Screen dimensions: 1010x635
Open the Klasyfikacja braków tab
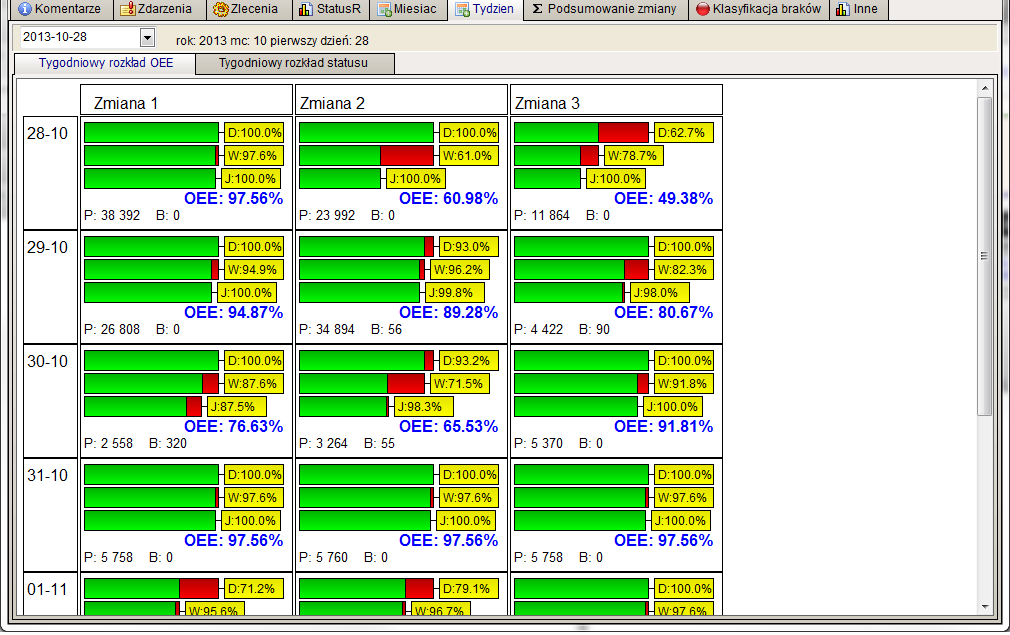tap(759, 9)
